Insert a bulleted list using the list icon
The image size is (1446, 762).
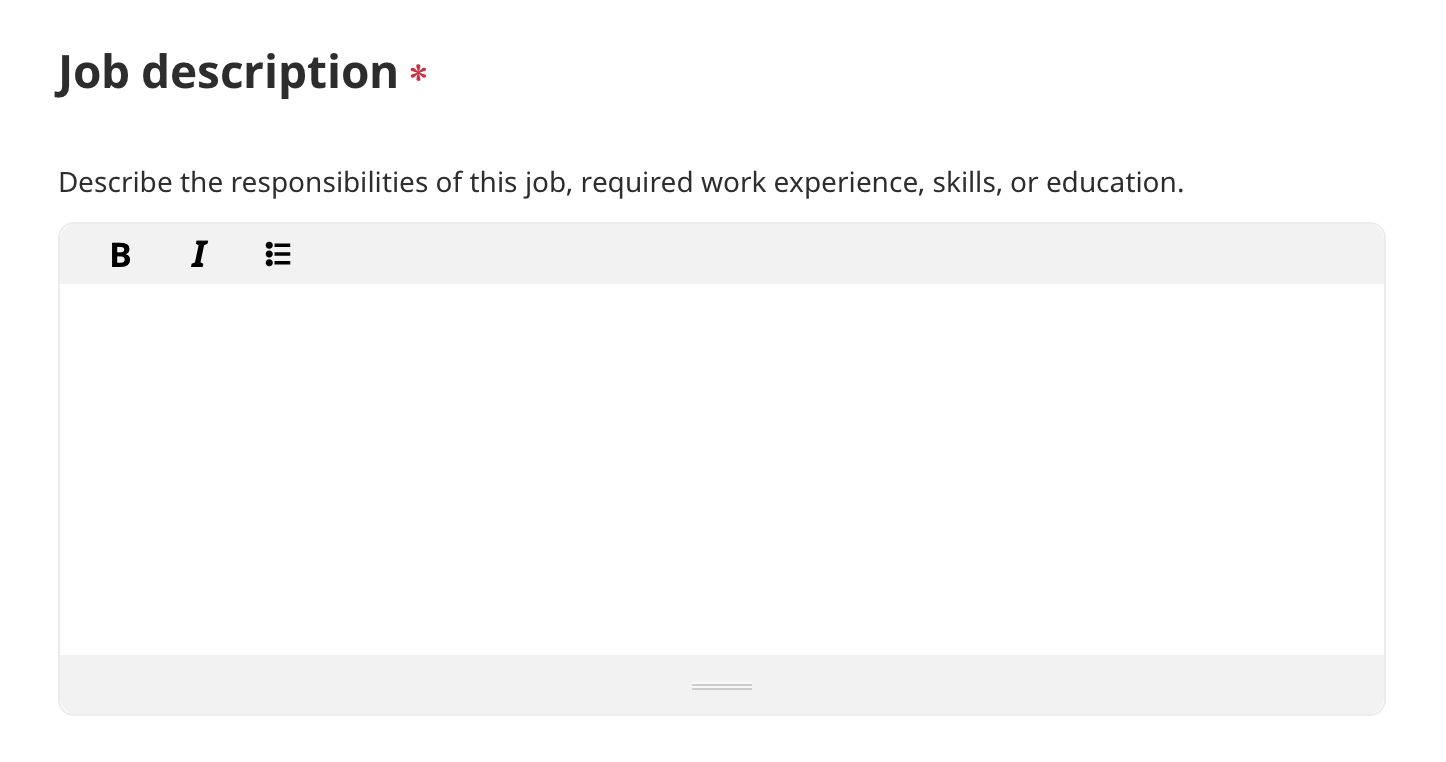pos(278,255)
